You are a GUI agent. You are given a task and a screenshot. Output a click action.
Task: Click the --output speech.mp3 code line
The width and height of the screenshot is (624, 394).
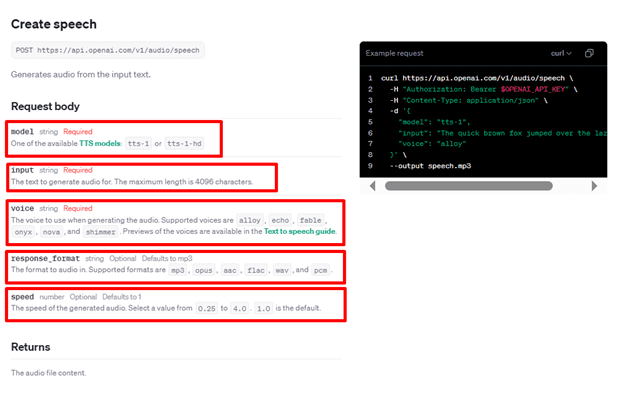point(431,166)
